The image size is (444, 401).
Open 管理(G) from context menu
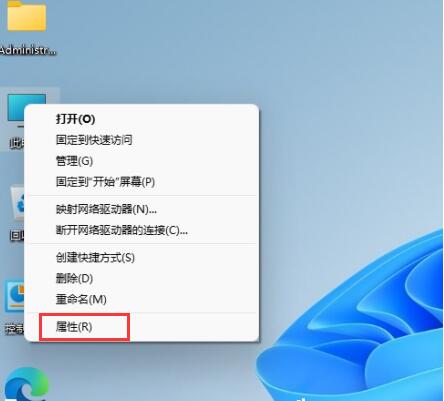[74, 161]
